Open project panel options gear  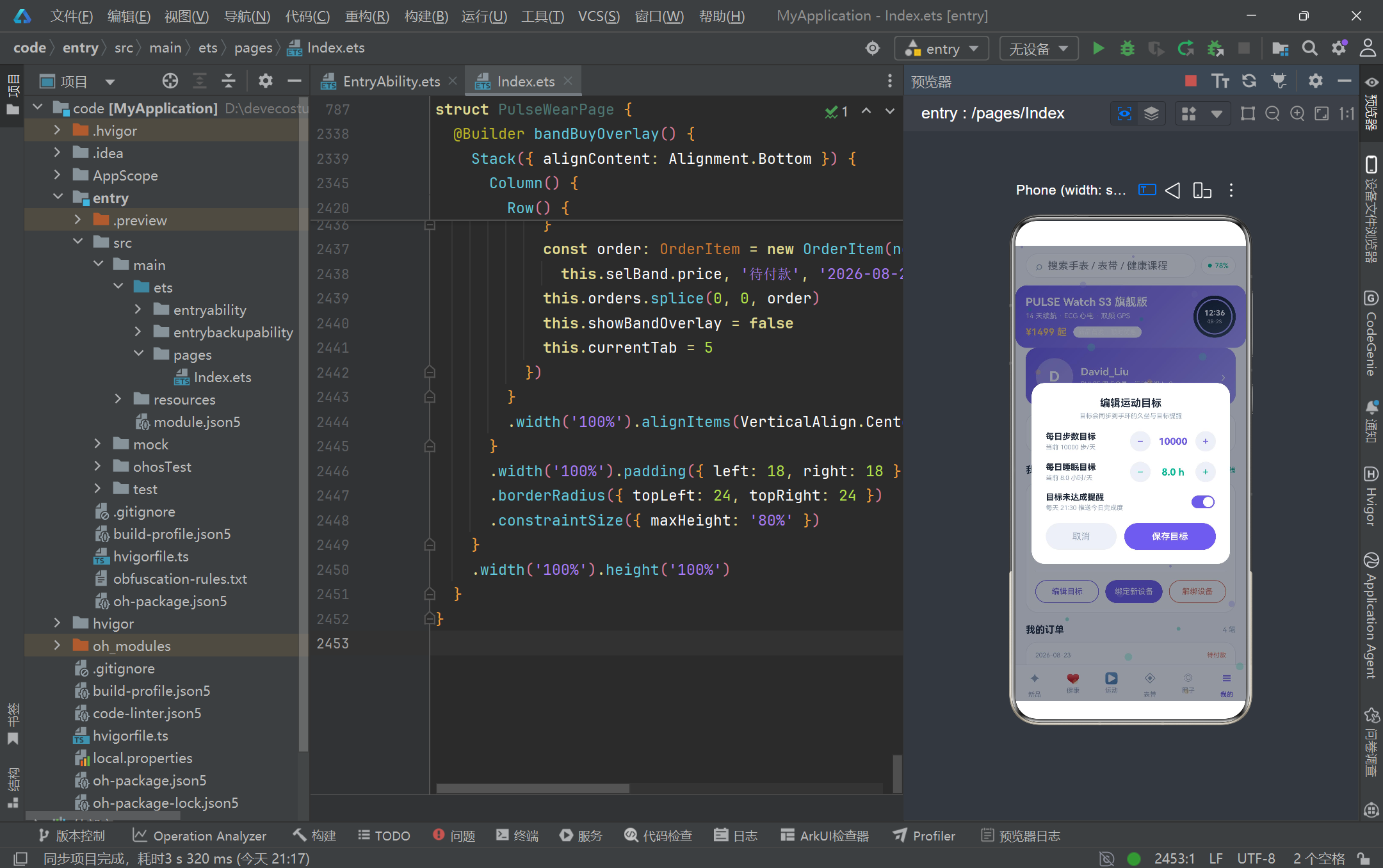click(x=265, y=81)
